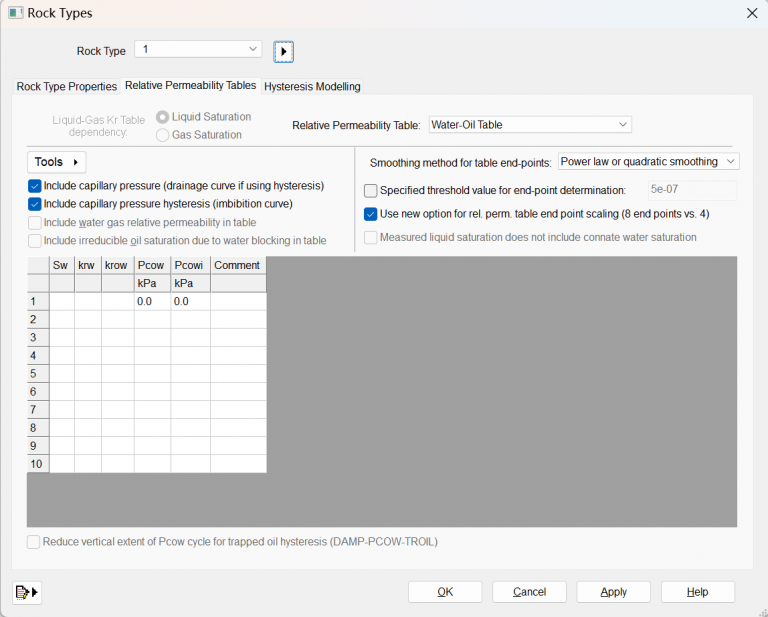
Task: Expand the Relative Permeability Table dropdown
Action: [530, 125]
